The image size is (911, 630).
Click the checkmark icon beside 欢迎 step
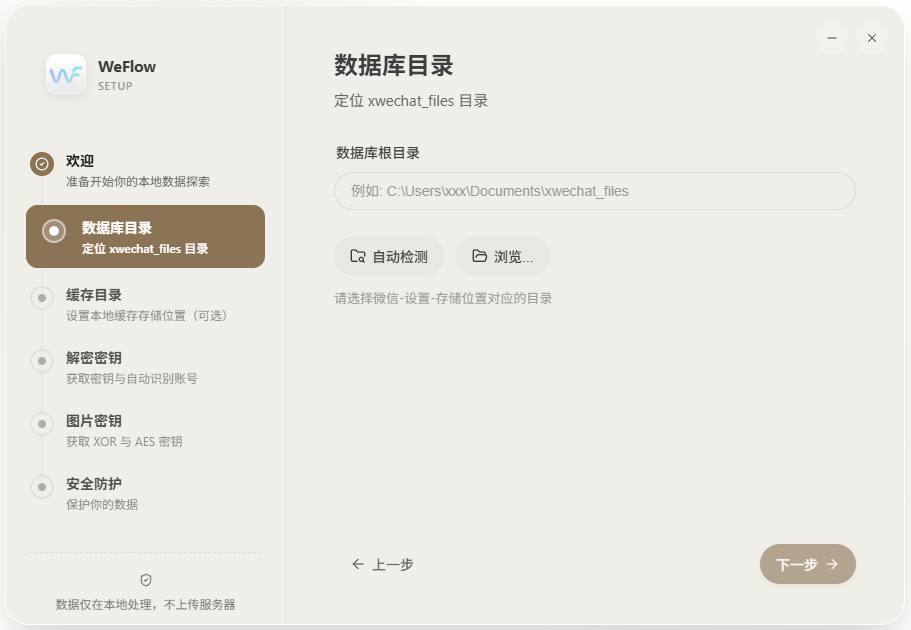click(x=42, y=163)
